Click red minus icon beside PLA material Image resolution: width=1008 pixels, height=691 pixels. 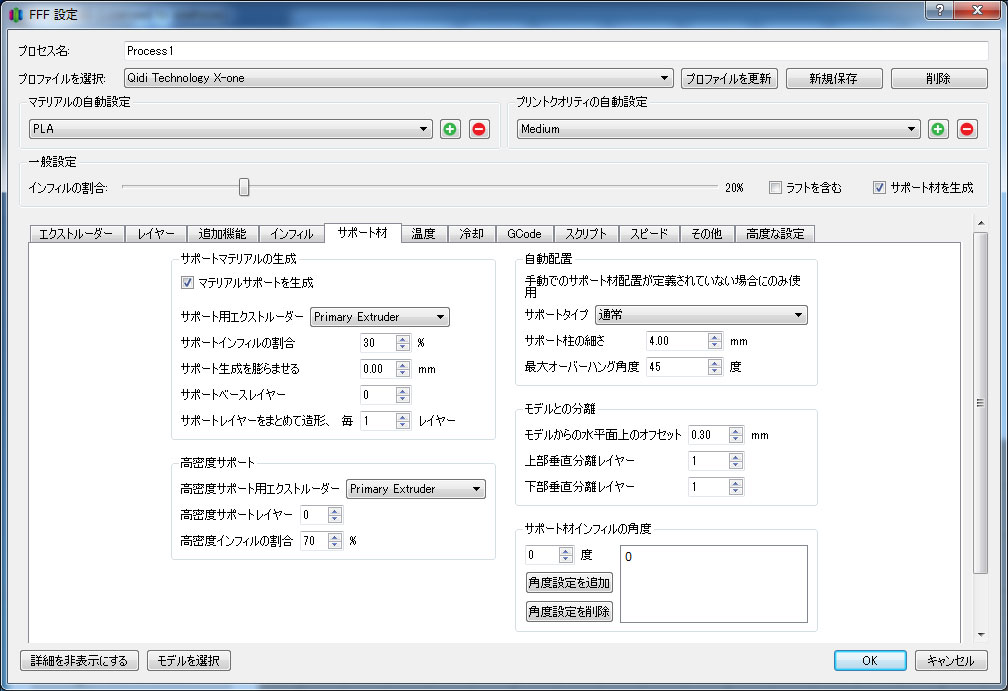click(x=479, y=129)
